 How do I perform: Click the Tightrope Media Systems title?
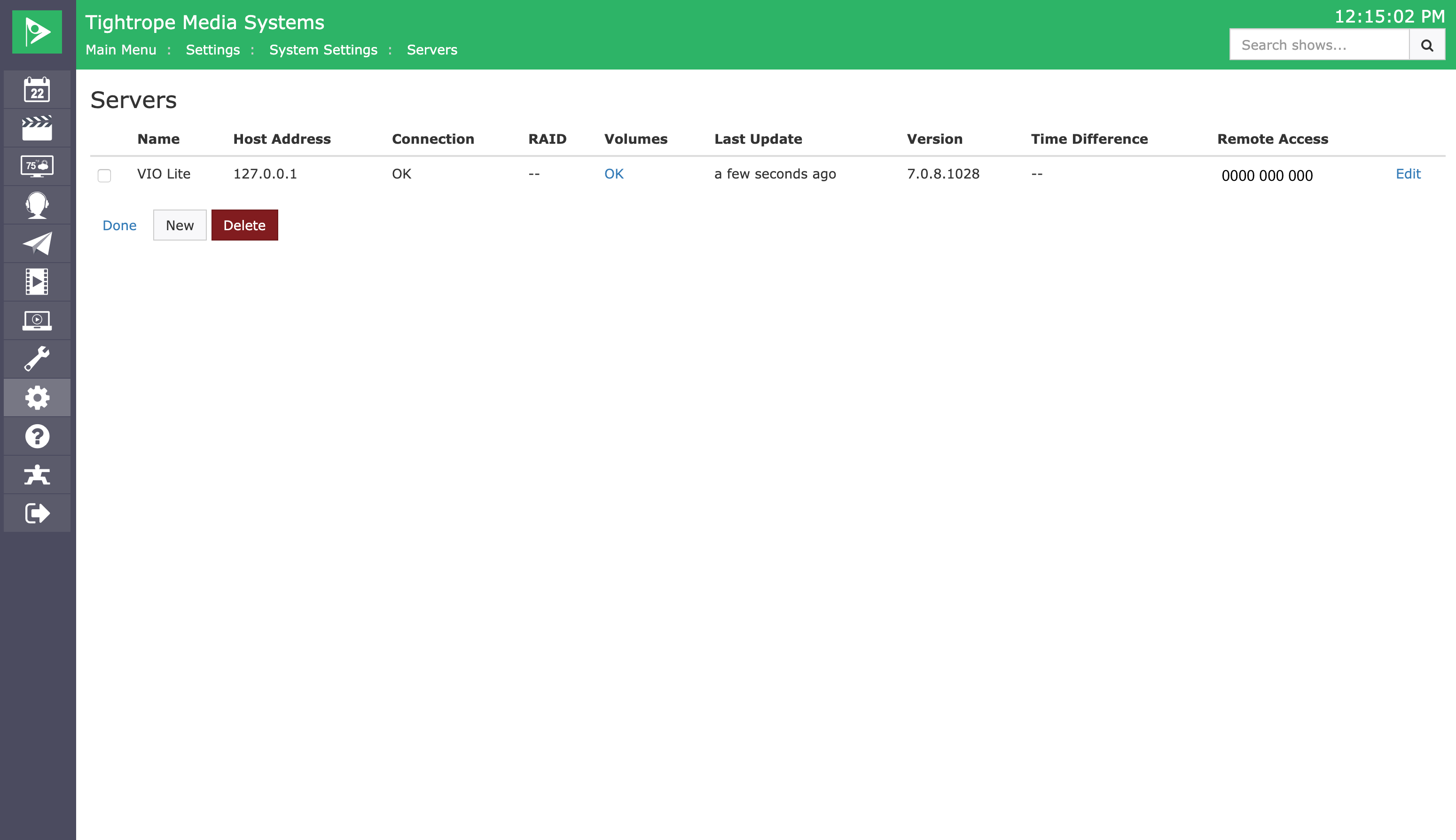pos(205,23)
